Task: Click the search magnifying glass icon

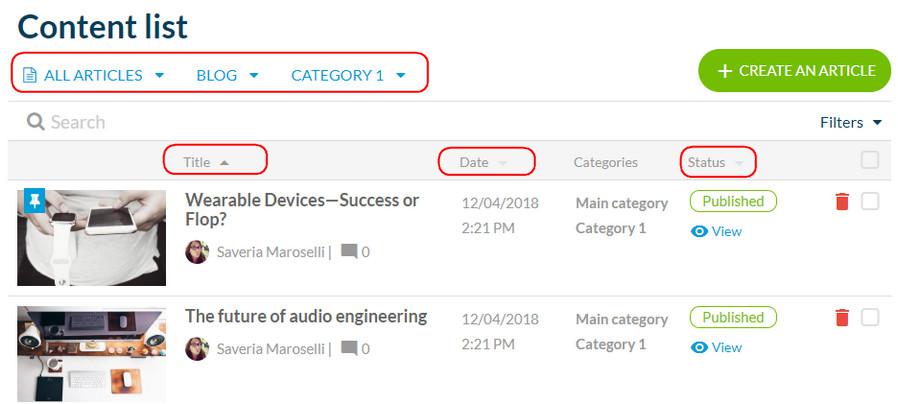Action: tap(36, 122)
